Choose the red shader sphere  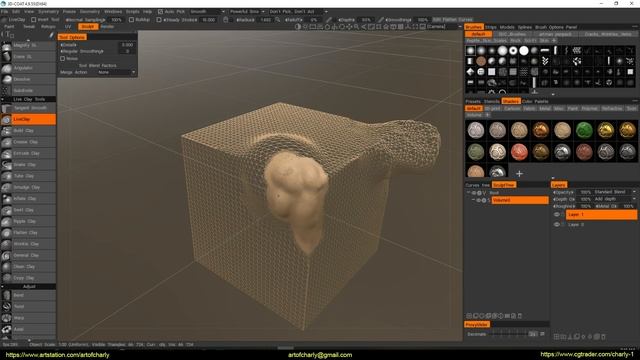[519, 152]
